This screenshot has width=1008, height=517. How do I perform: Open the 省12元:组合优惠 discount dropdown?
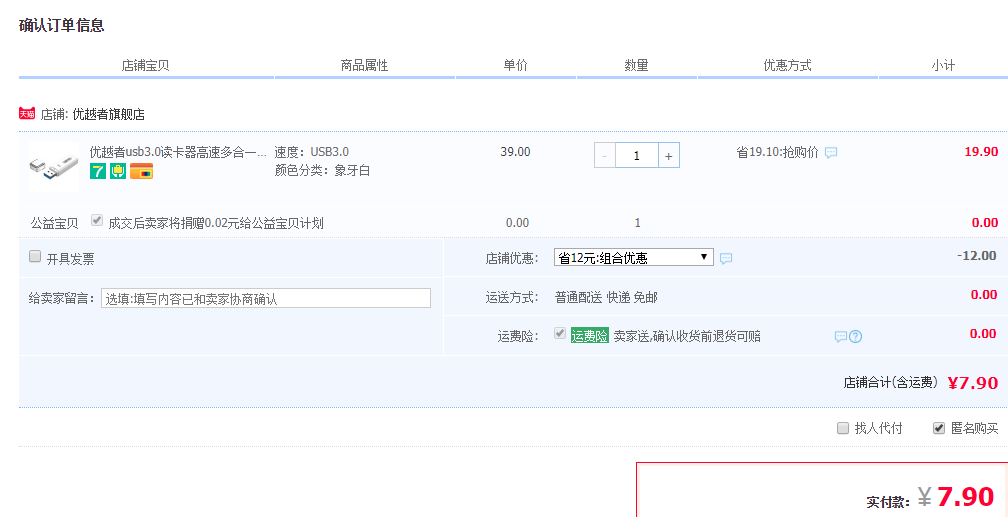(x=634, y=258)
